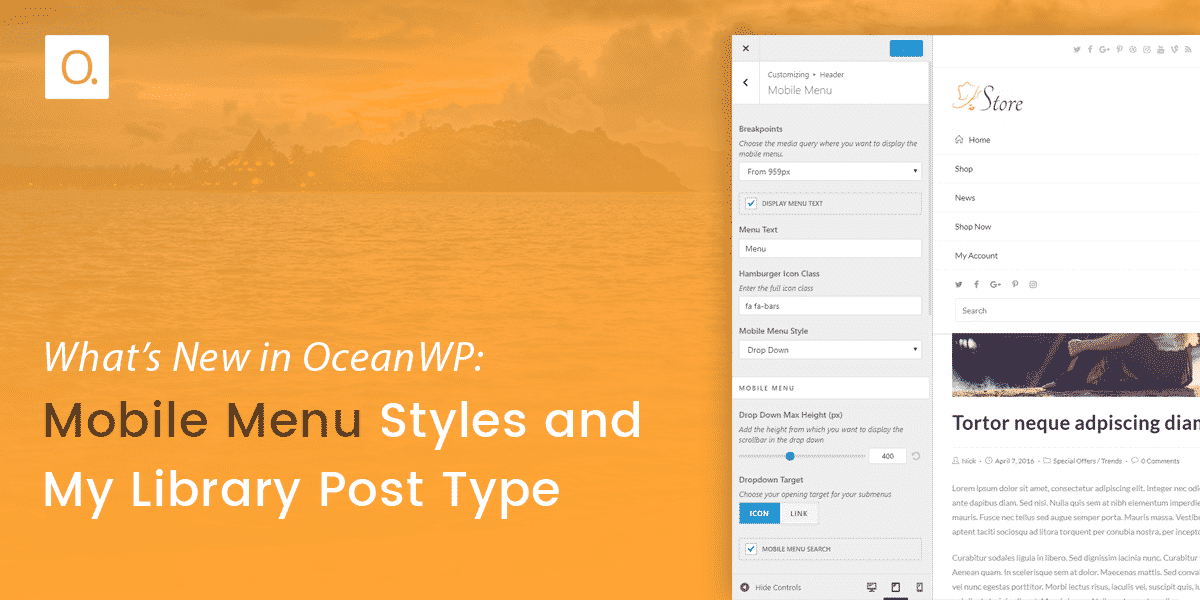Click the author link Nick
The width and height of the screenshot is (1200, 600).
969,461
